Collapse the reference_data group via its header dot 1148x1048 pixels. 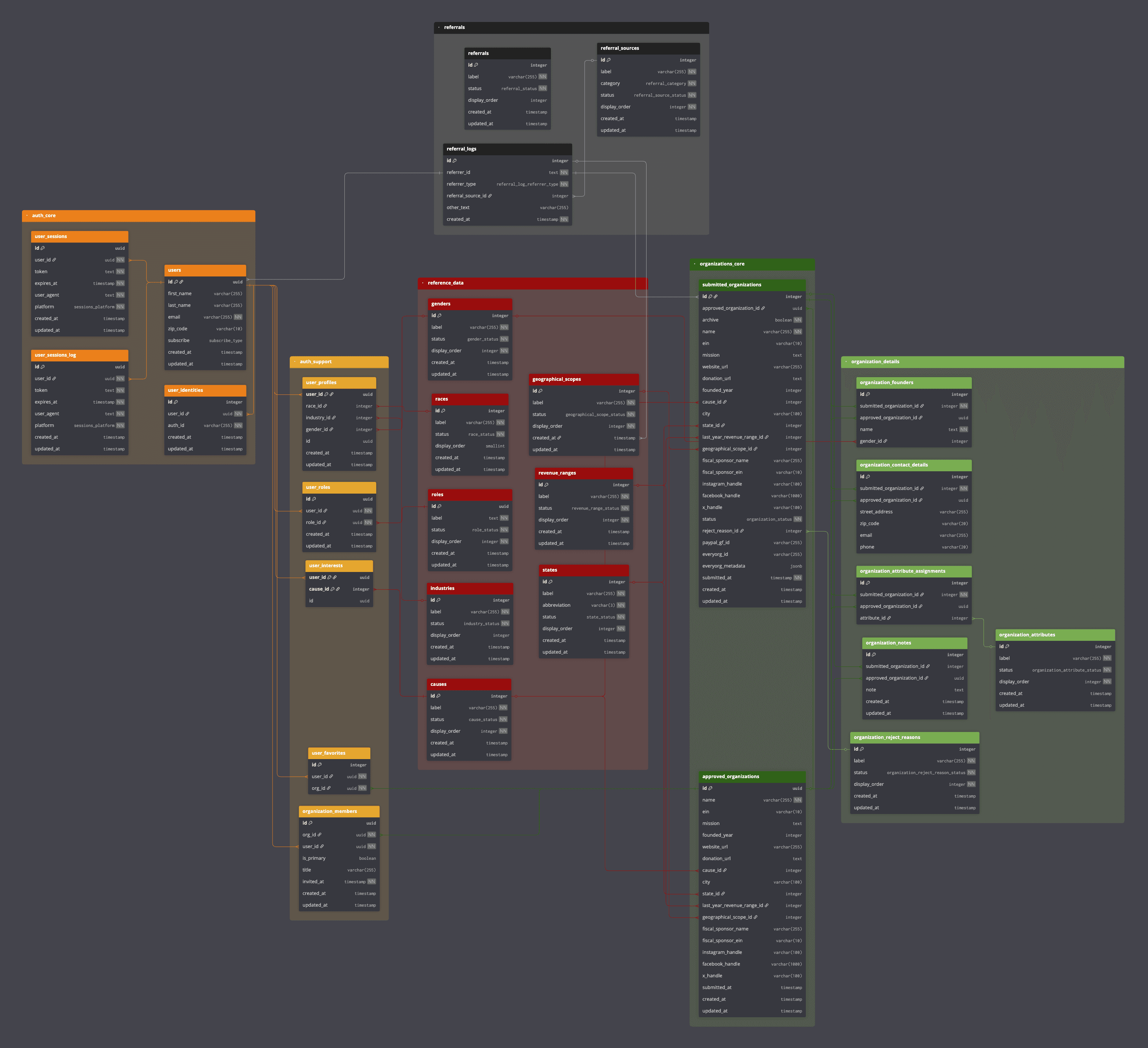[x=422, y=283]
